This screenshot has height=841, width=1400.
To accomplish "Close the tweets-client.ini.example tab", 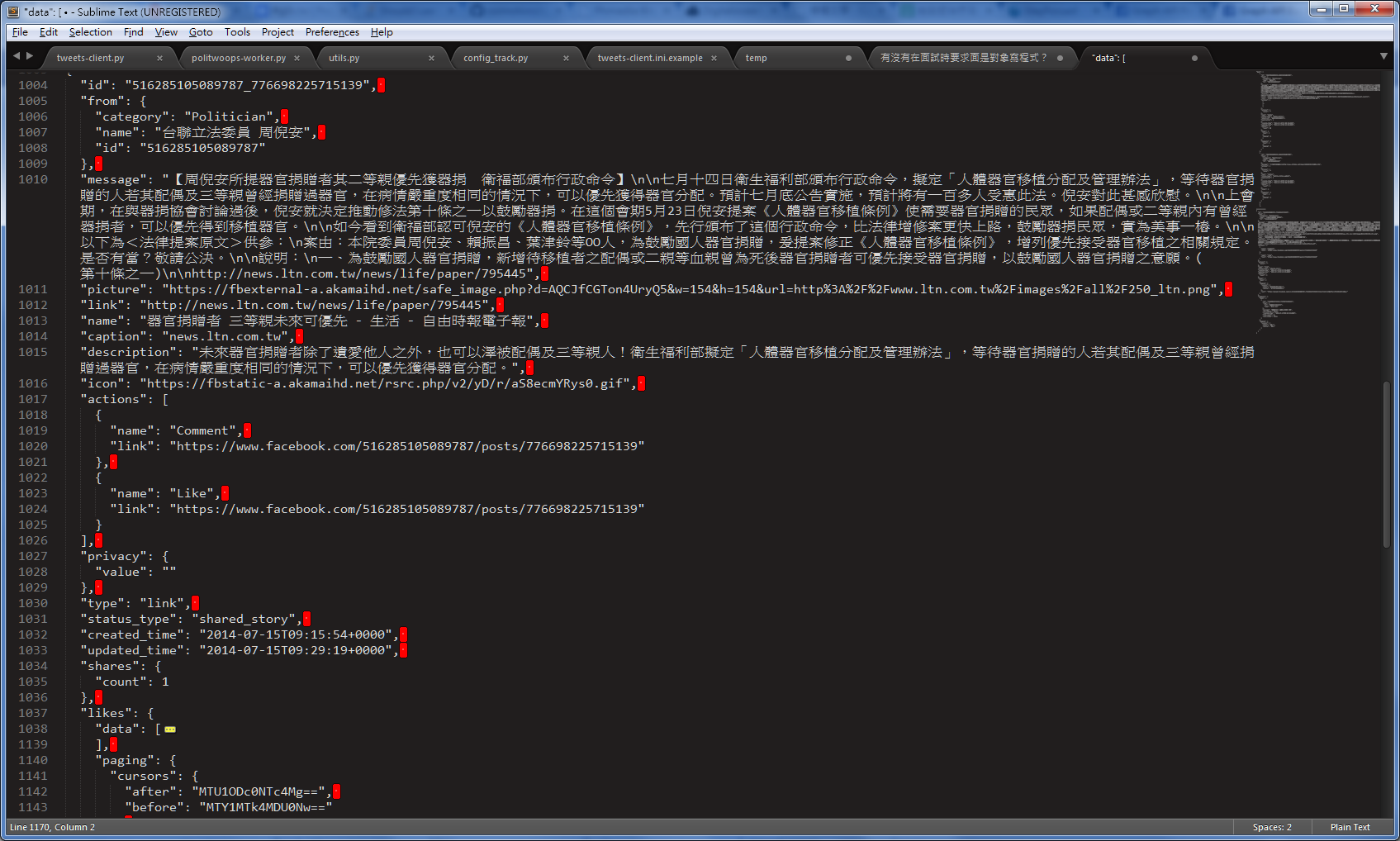I will [x=714, y=58].
